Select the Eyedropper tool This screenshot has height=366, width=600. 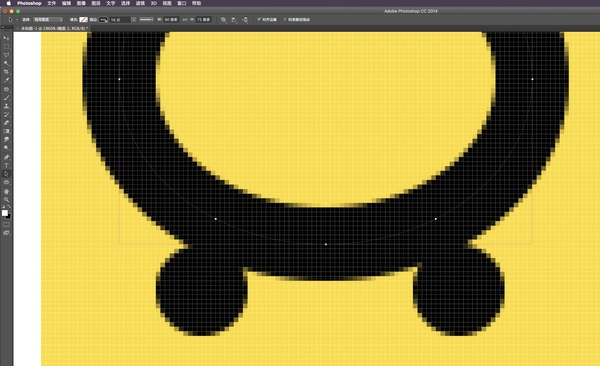point(7,80)
